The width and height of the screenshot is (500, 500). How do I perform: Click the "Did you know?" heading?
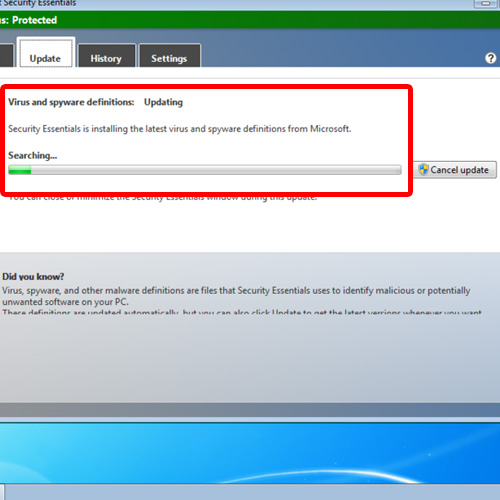[33, 276]
